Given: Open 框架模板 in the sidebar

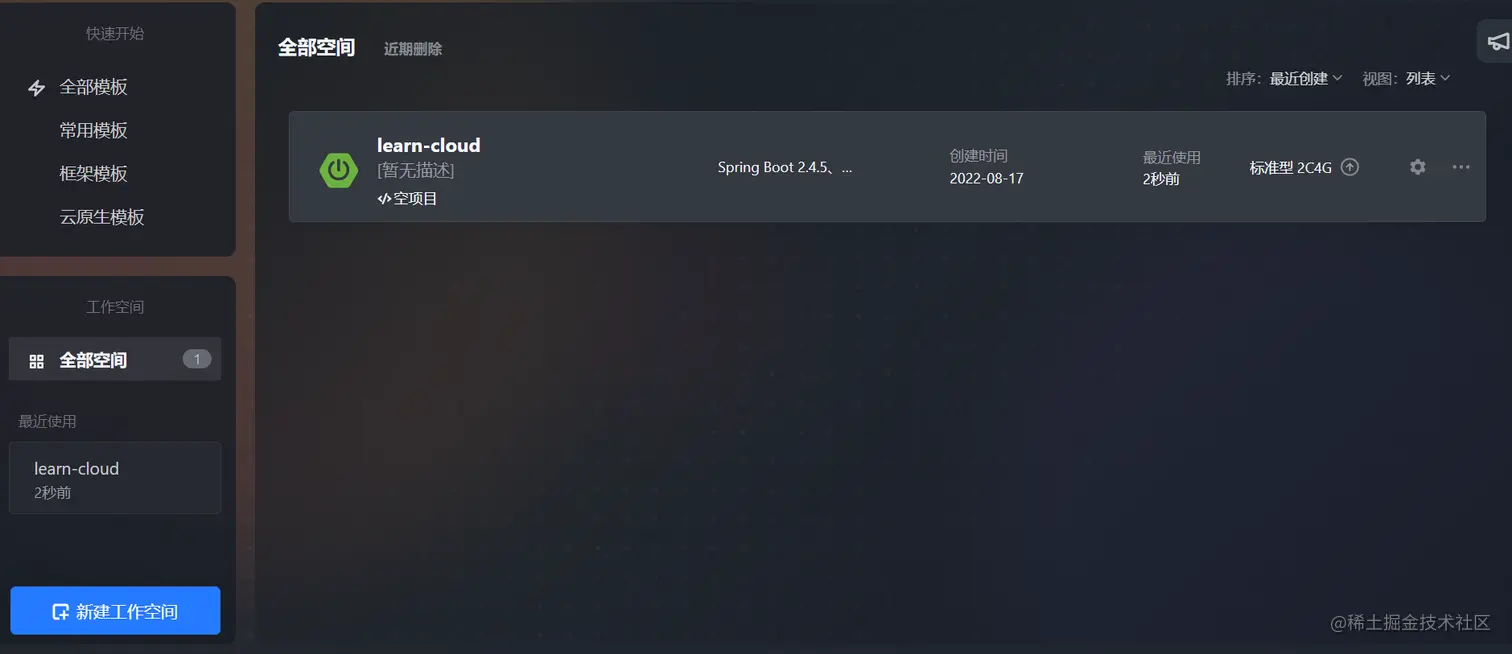Looking at the screenshot, I should pos(93,174).
